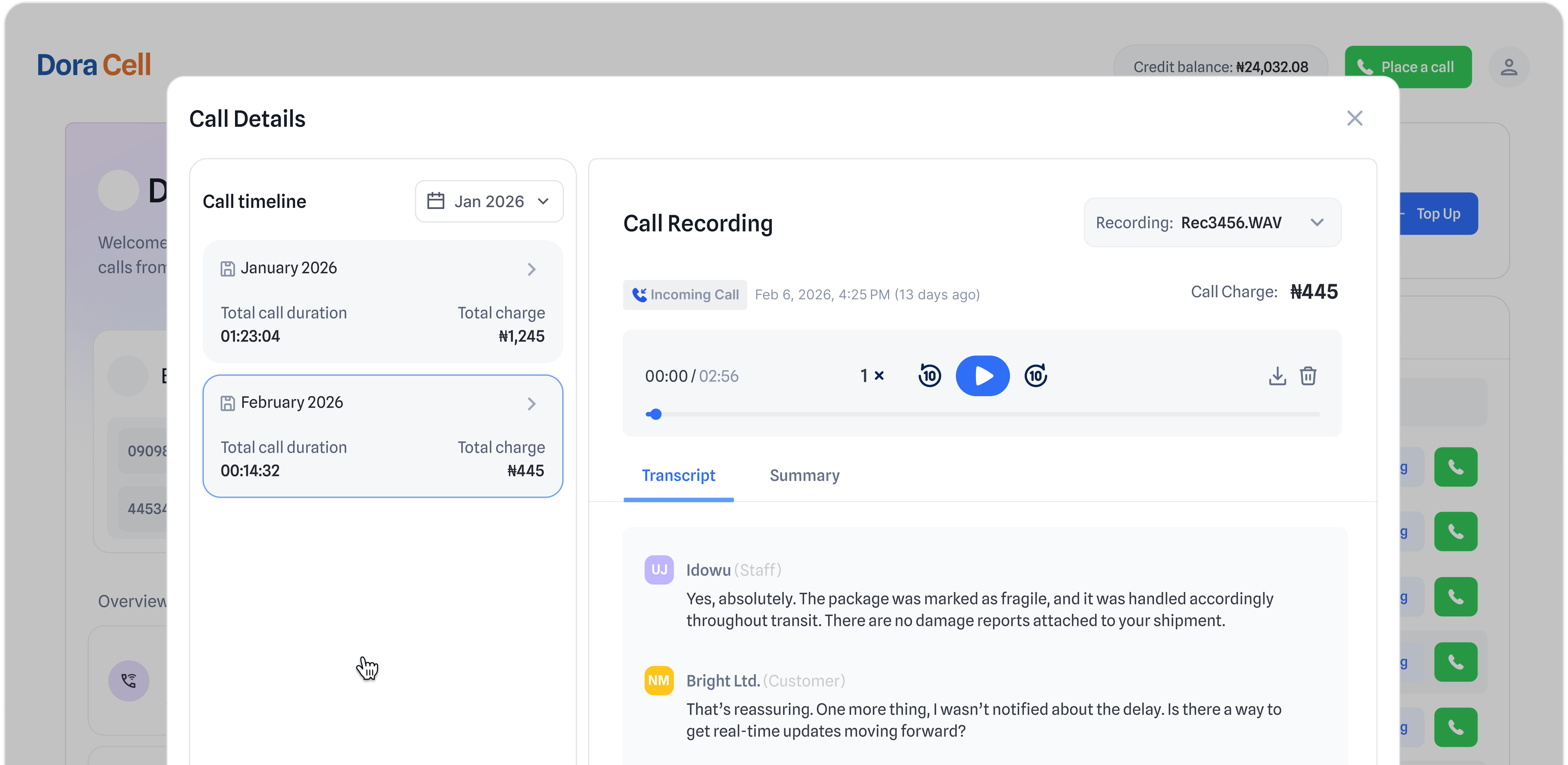Click the Dora Cell logo
This screenshot has width=1568, height=765.
94,65
